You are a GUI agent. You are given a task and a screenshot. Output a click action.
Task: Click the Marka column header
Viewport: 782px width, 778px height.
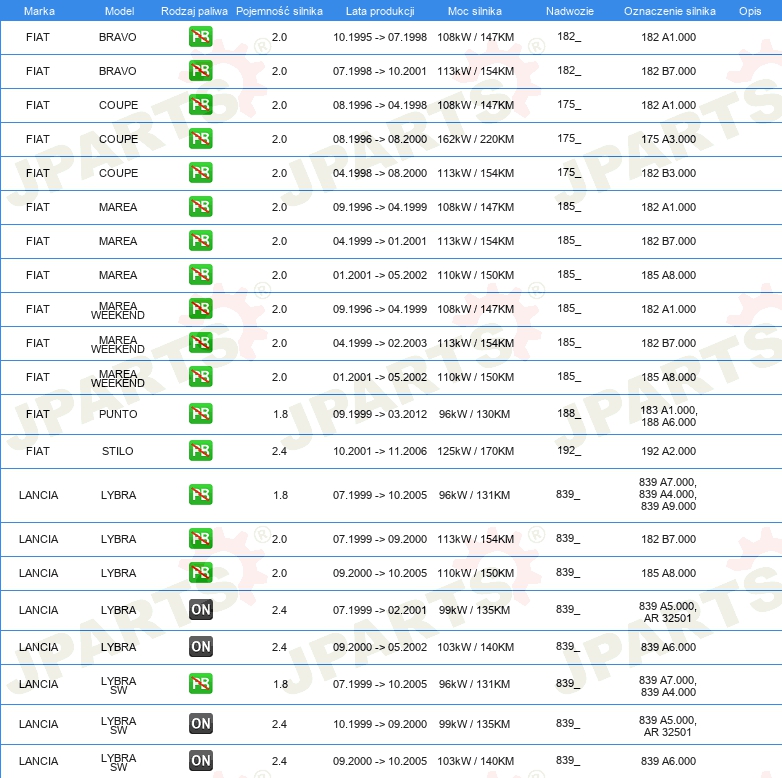[x=39, y=10]
